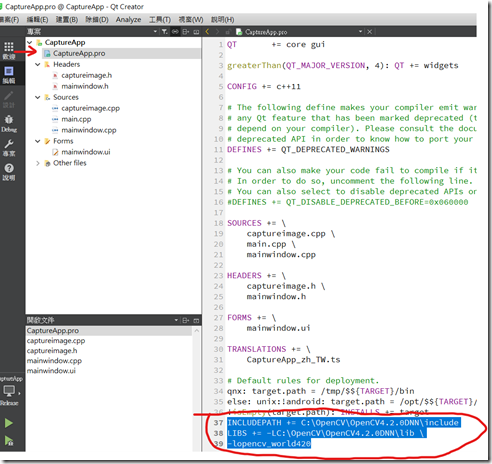Start debugging with the play-with-bug button
This screenshot has height=464, width=492.
pyautogui.click(x=9, y=441)
